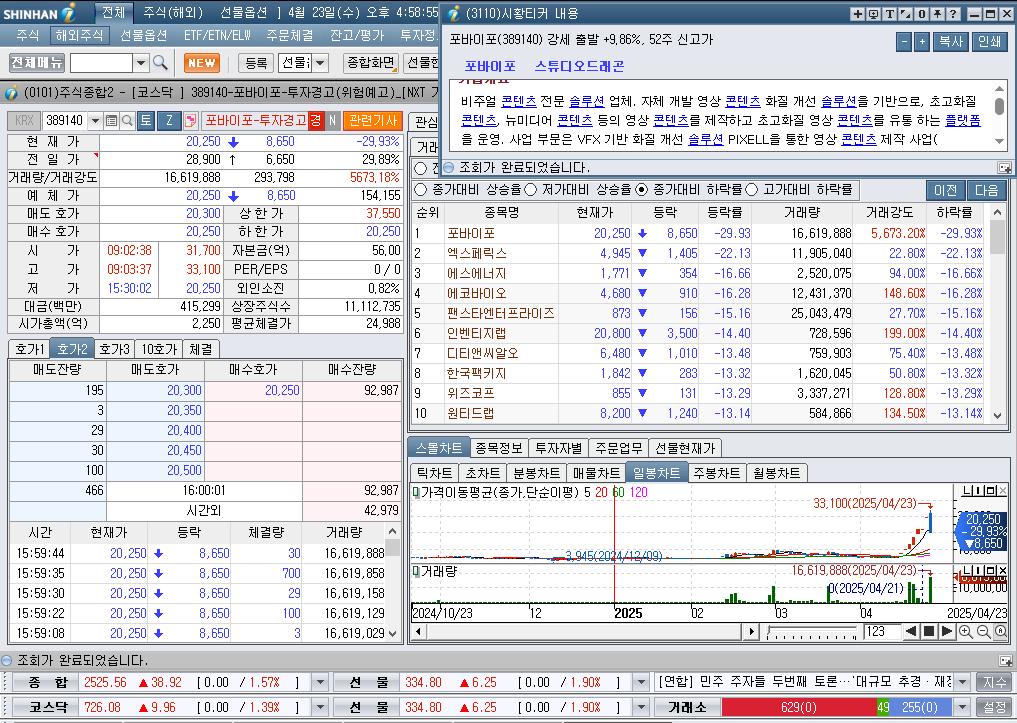Click the Shinhan logo icon of window 0101

[11, 93]
